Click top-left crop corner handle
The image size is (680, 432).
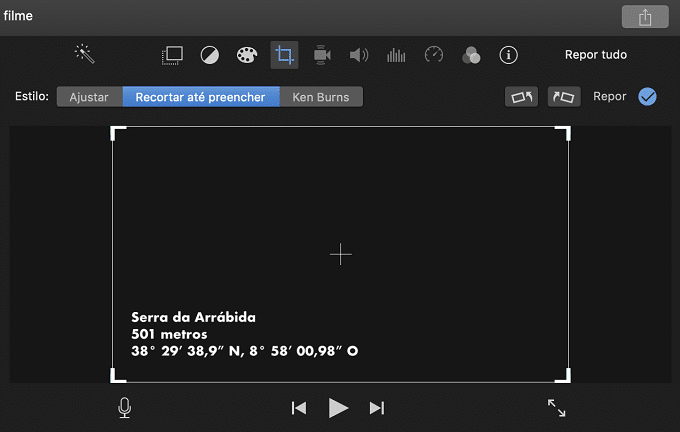[x=118, y=133]
